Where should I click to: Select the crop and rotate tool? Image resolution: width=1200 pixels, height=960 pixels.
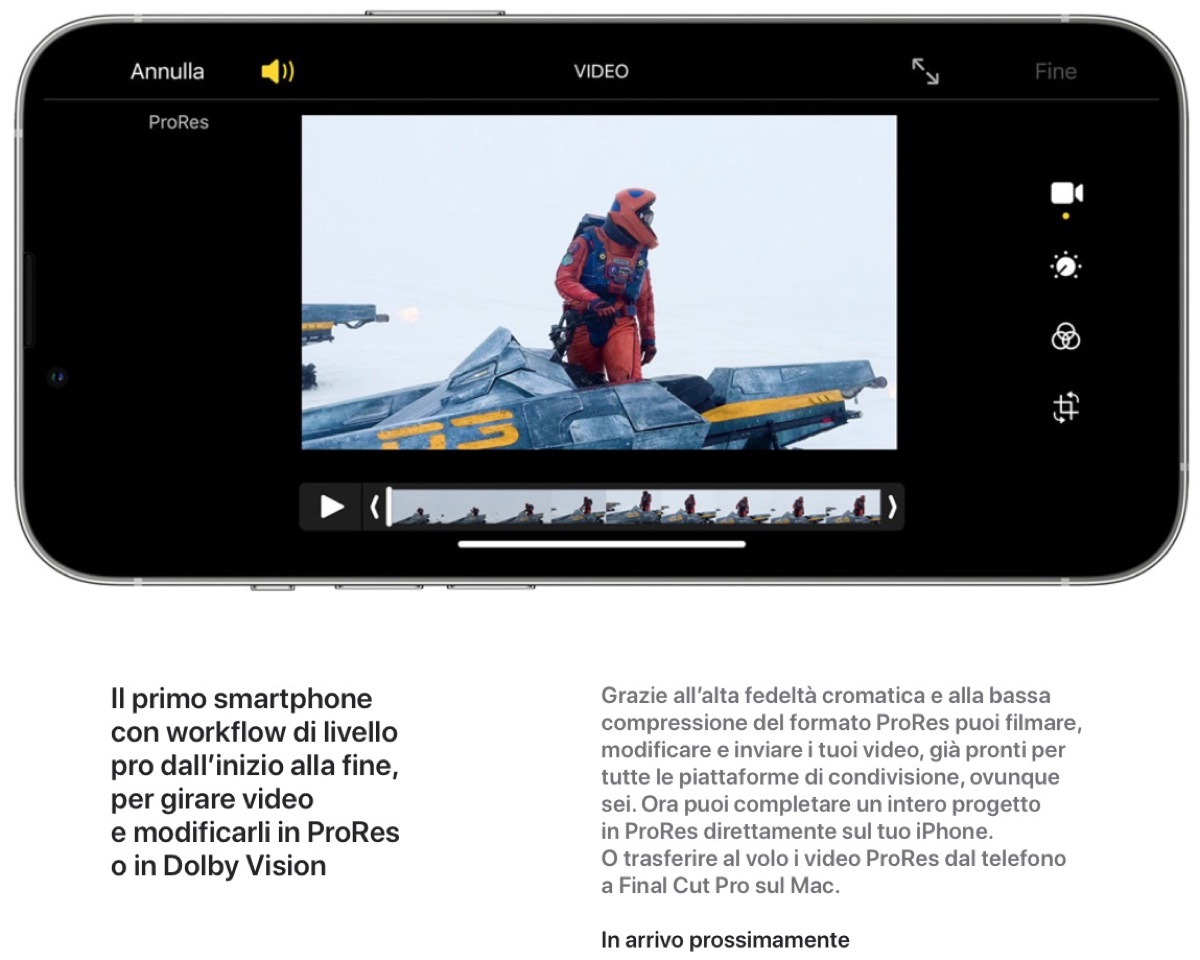coord(1066,408)
